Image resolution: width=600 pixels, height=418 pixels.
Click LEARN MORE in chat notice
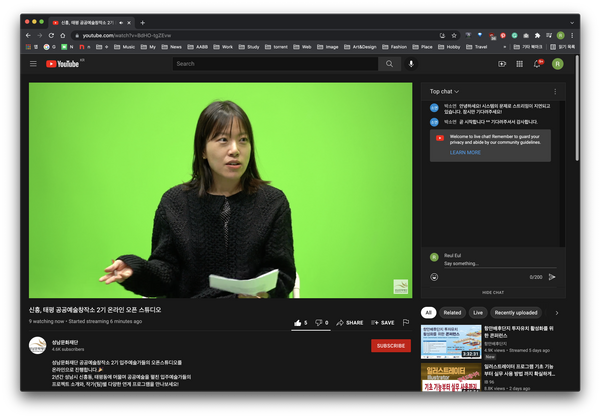(465, 152)
